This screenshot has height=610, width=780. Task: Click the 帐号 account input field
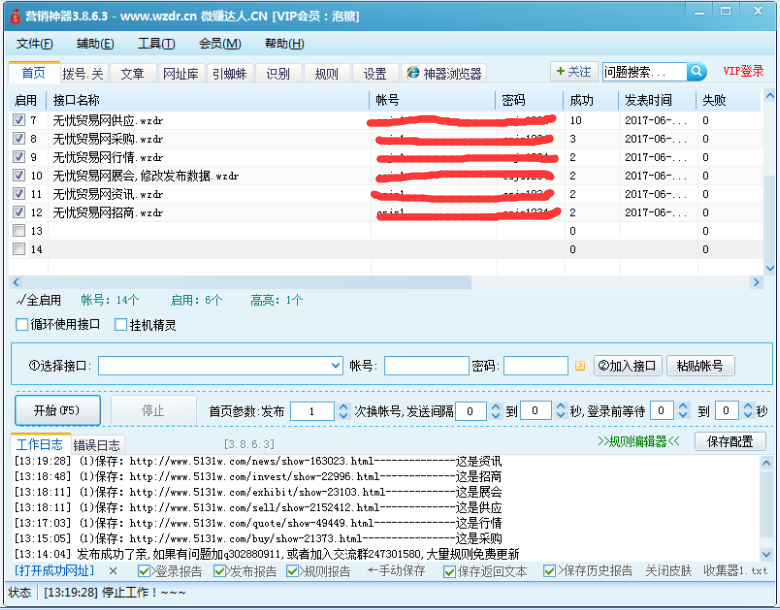point(426,366)
